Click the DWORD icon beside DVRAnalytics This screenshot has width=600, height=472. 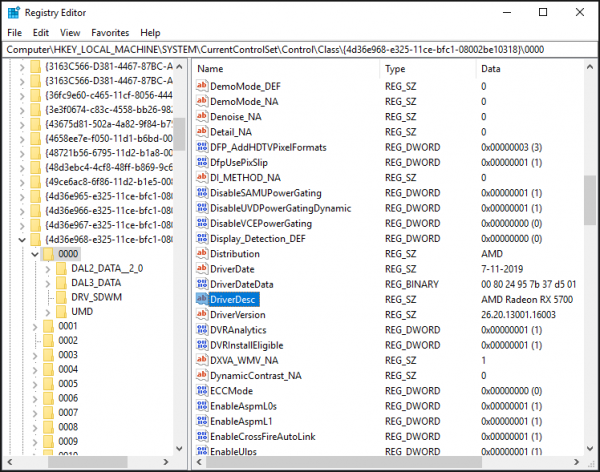click(x=201, y=330)
